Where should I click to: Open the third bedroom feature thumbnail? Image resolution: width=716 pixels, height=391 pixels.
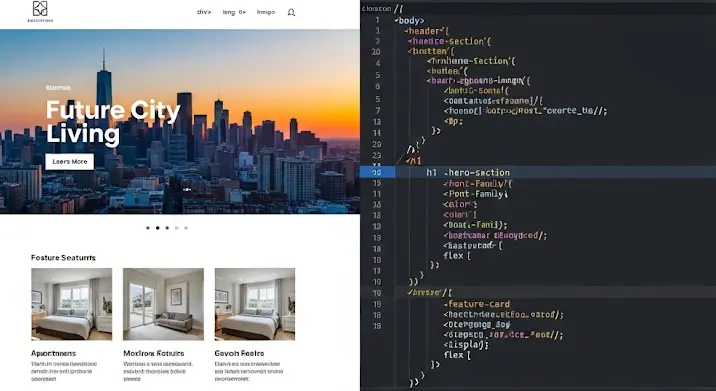click(x=255, y=304)
